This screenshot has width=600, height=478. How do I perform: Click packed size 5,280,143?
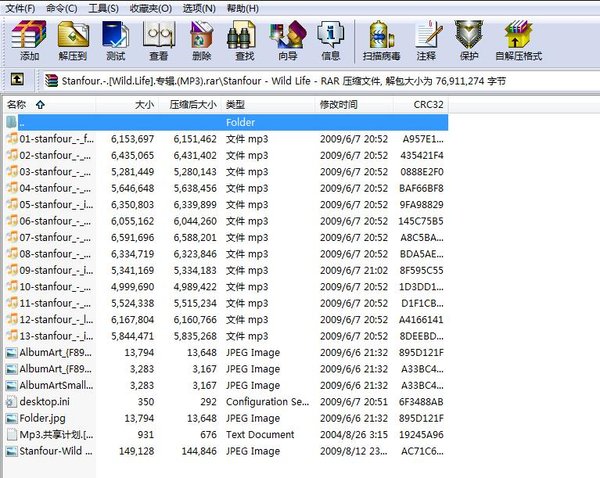(195, 171)
